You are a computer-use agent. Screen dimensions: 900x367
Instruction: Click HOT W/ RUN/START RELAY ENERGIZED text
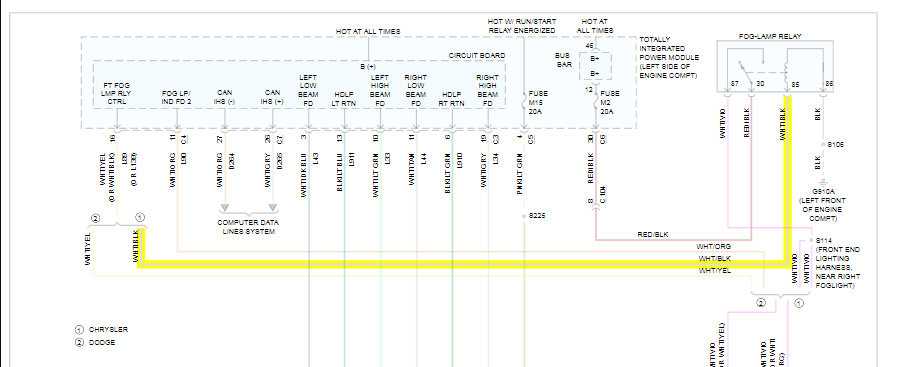tap(522, 26)
